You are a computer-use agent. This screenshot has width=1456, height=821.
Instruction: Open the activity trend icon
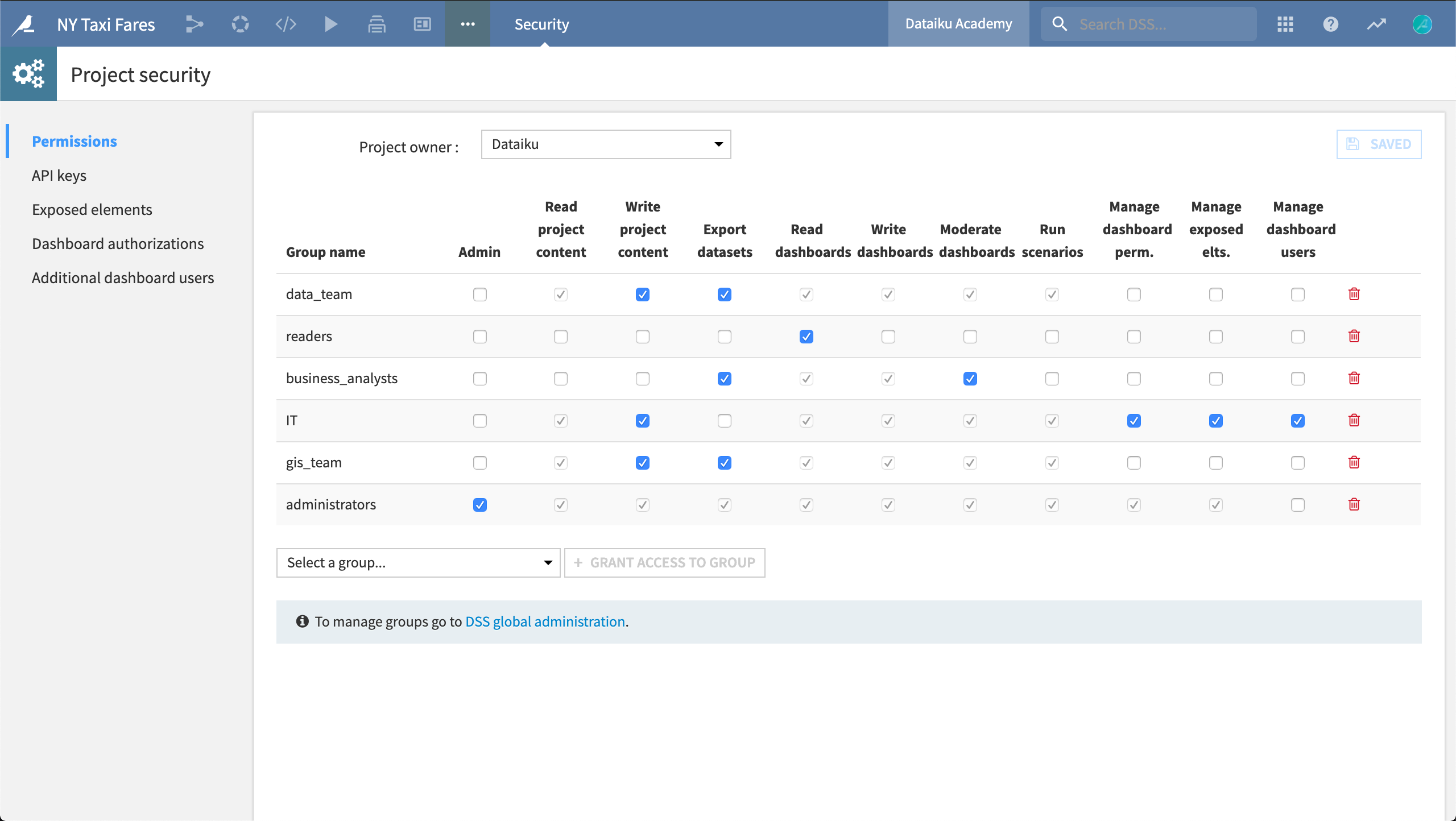(1376, 24)
